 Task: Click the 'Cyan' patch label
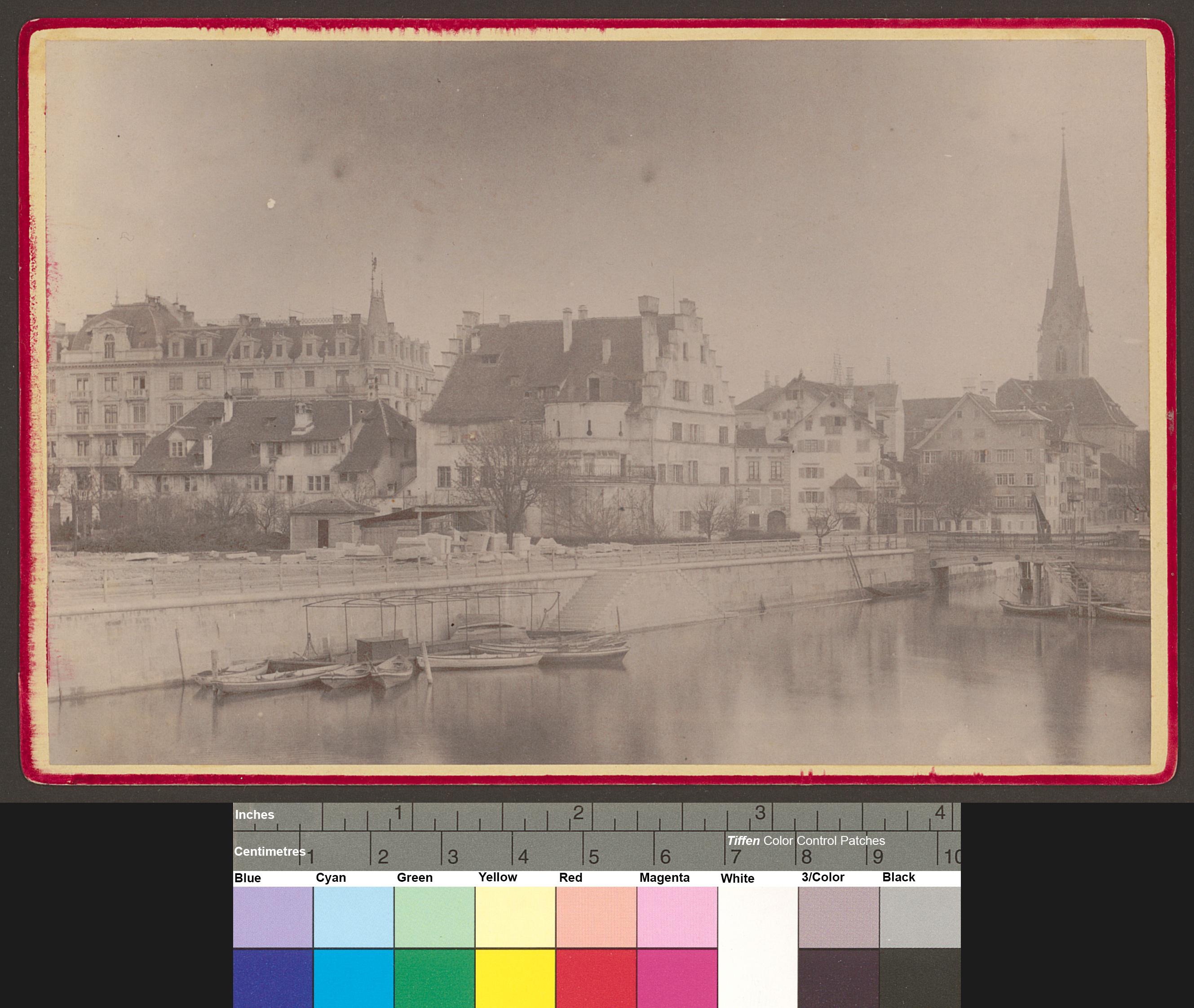(x=331, y=878)
